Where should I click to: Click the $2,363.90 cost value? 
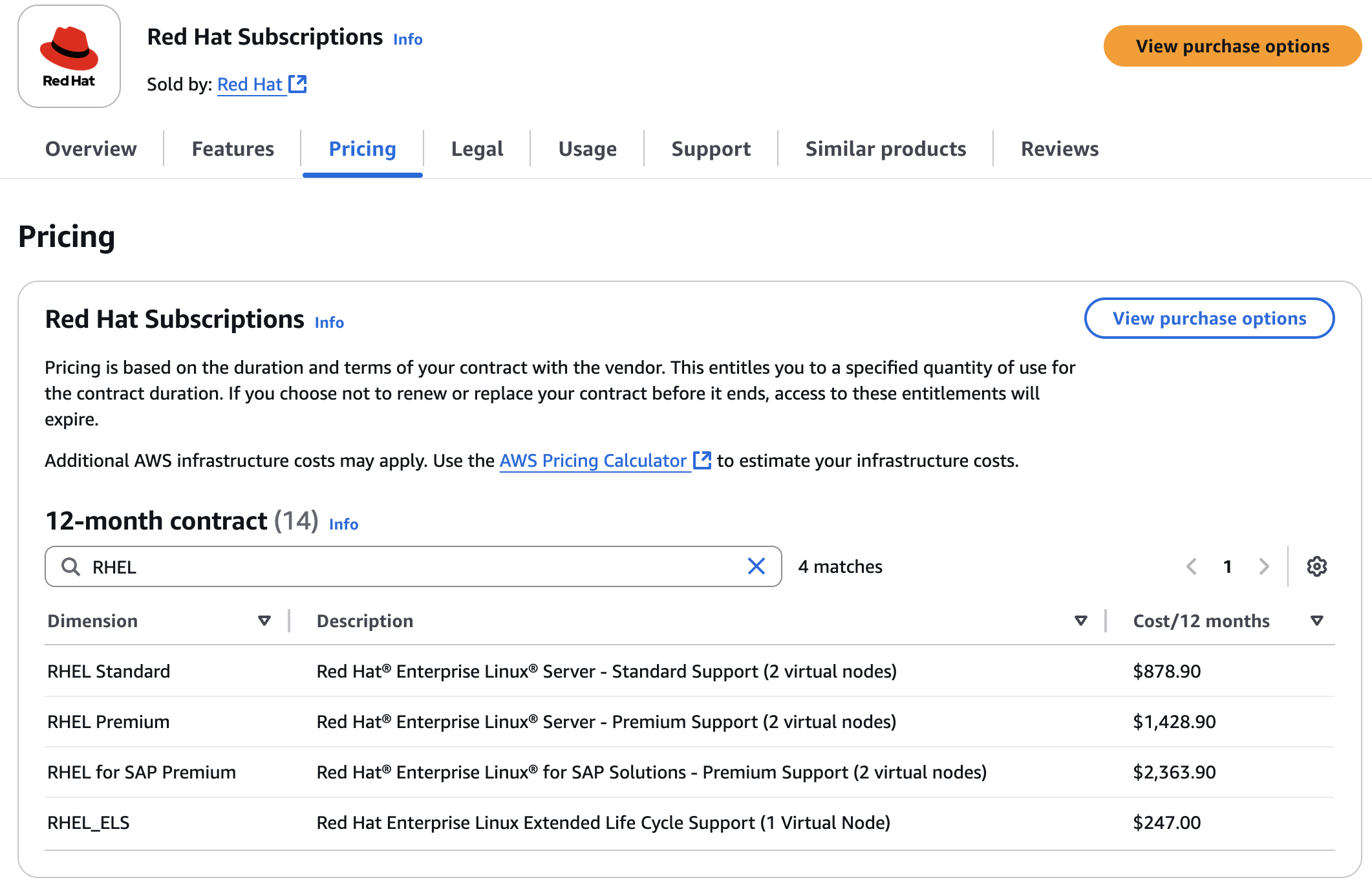point(1174,772)
